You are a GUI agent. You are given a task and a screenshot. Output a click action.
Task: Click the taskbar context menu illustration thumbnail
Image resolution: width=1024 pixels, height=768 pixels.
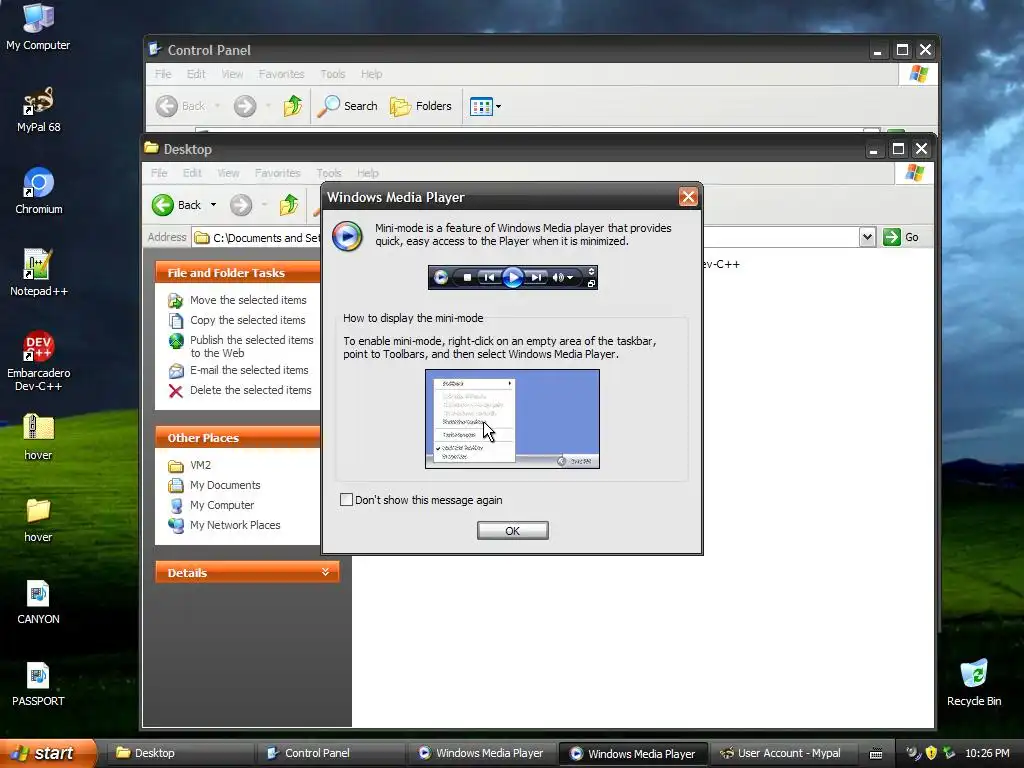513,419
